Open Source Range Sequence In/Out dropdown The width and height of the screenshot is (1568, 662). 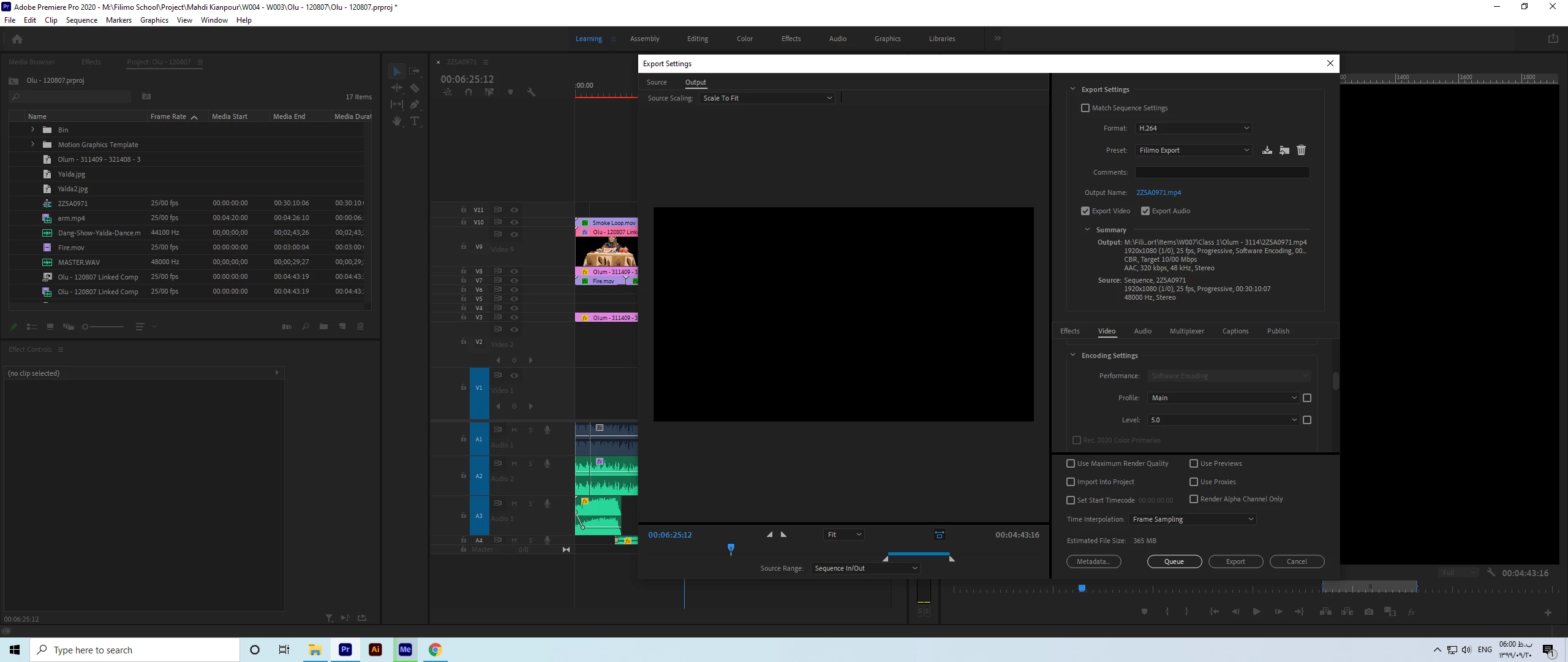click(x=865, y=568)
